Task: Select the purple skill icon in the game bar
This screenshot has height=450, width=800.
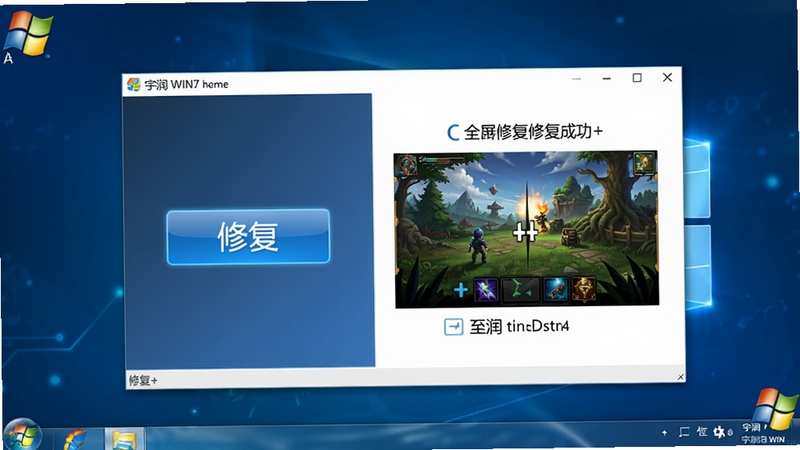Action: coord(486,290)
